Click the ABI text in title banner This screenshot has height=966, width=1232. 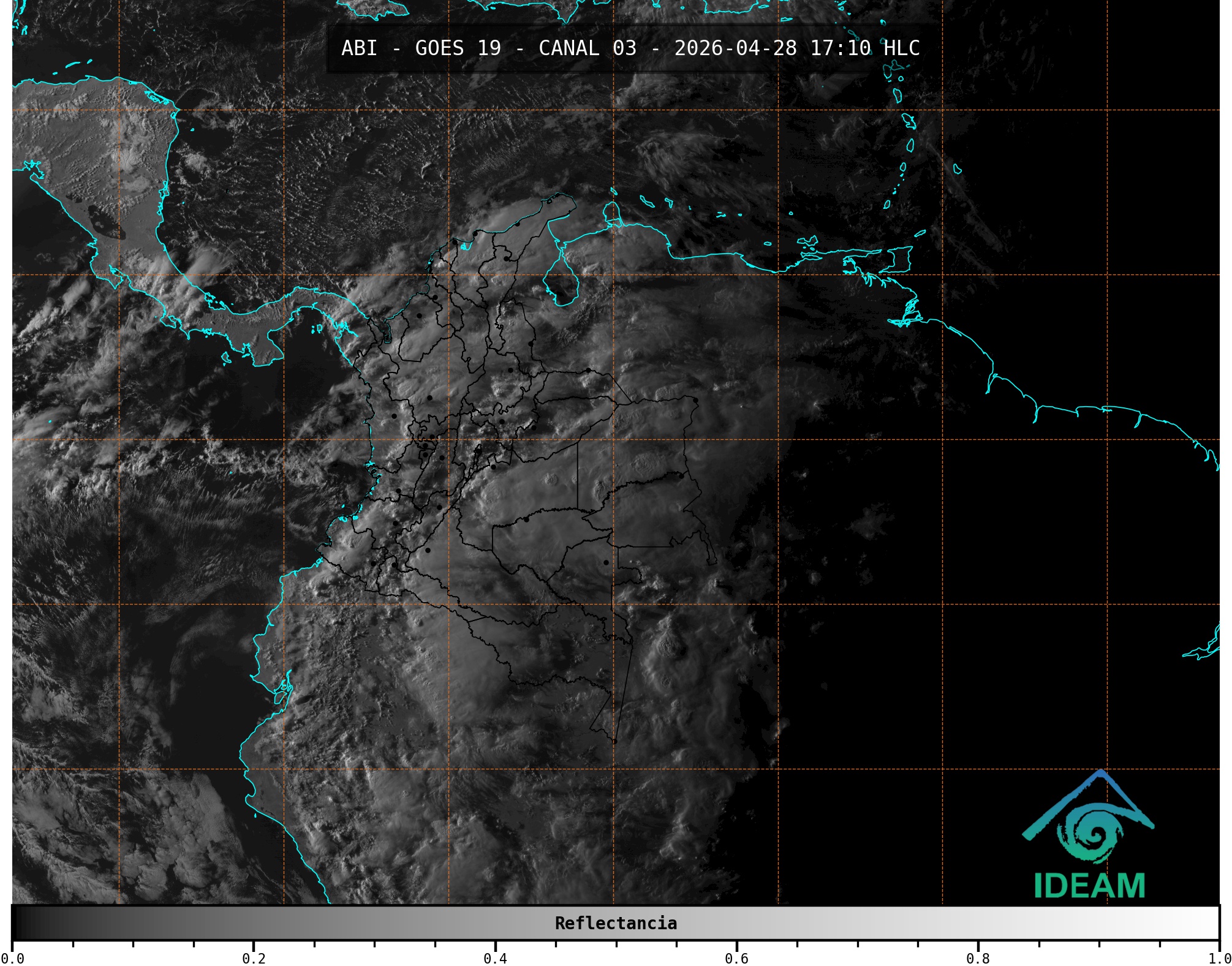coord(359,48)
